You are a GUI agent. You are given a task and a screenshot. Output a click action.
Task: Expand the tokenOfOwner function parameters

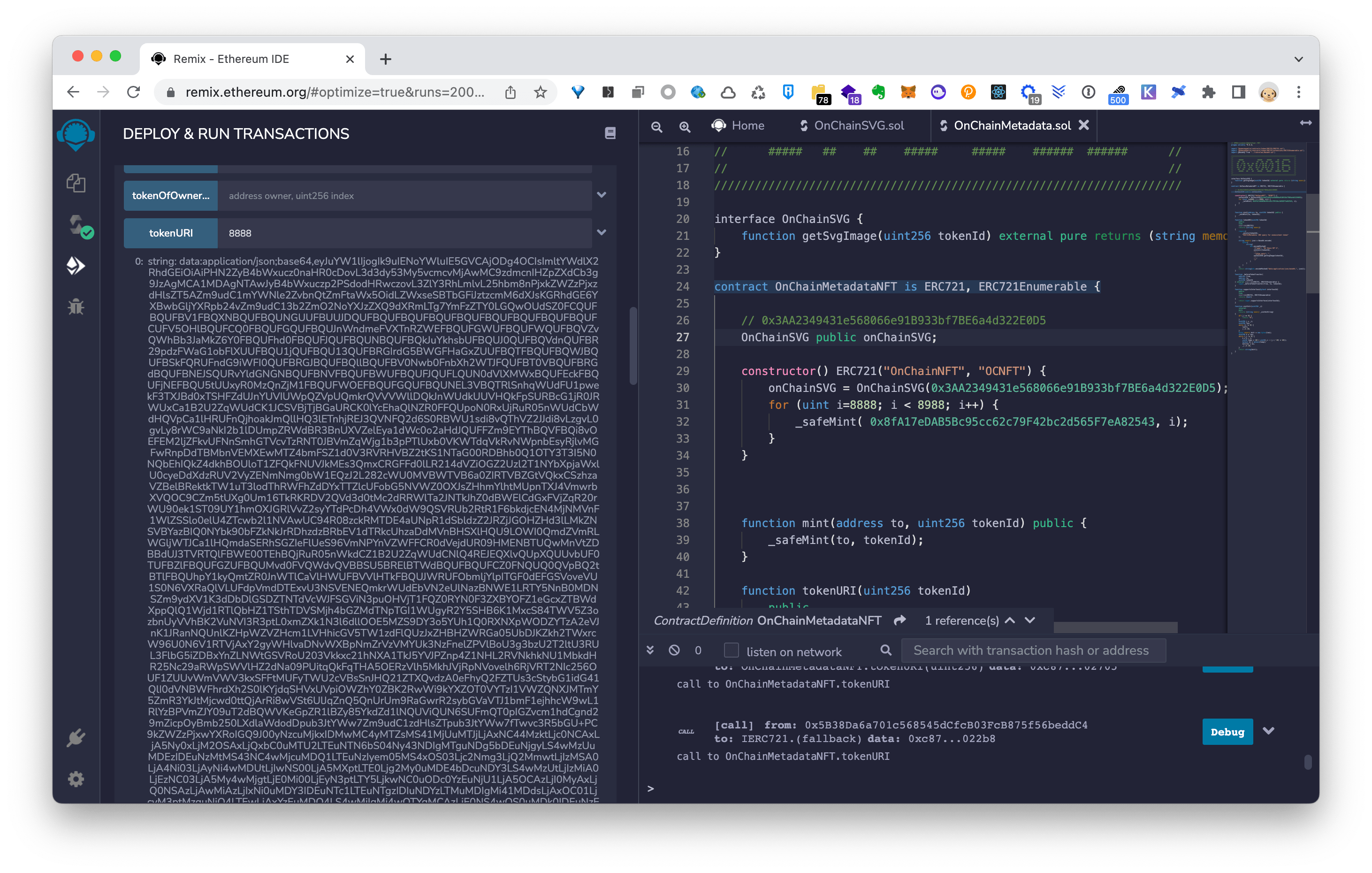pos(601,195)
